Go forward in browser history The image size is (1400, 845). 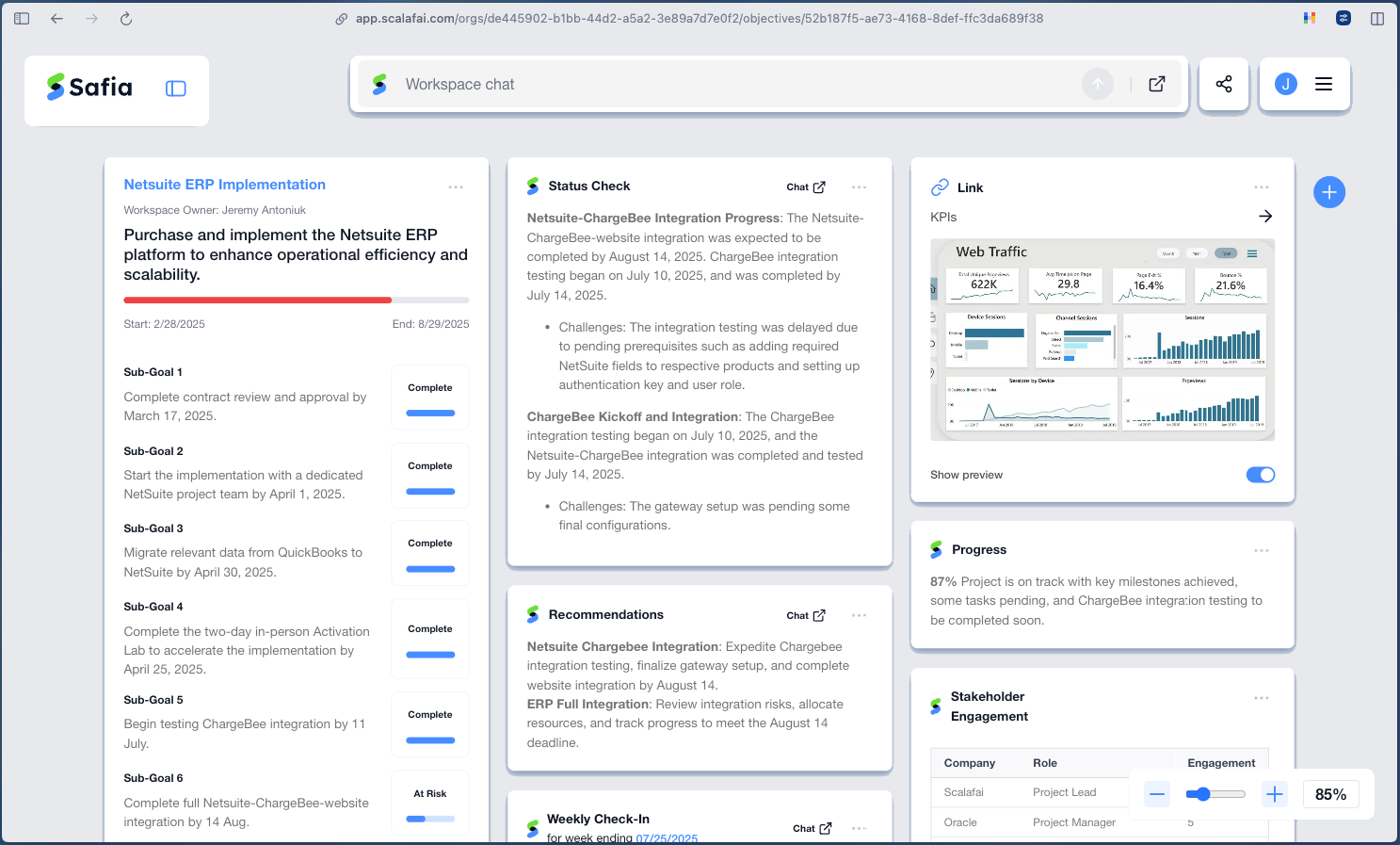(x=91, y=18)
